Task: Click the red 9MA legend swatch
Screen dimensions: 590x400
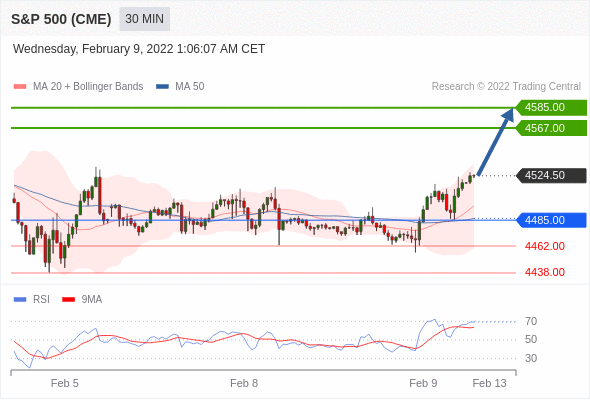Action: pos(68,300)
